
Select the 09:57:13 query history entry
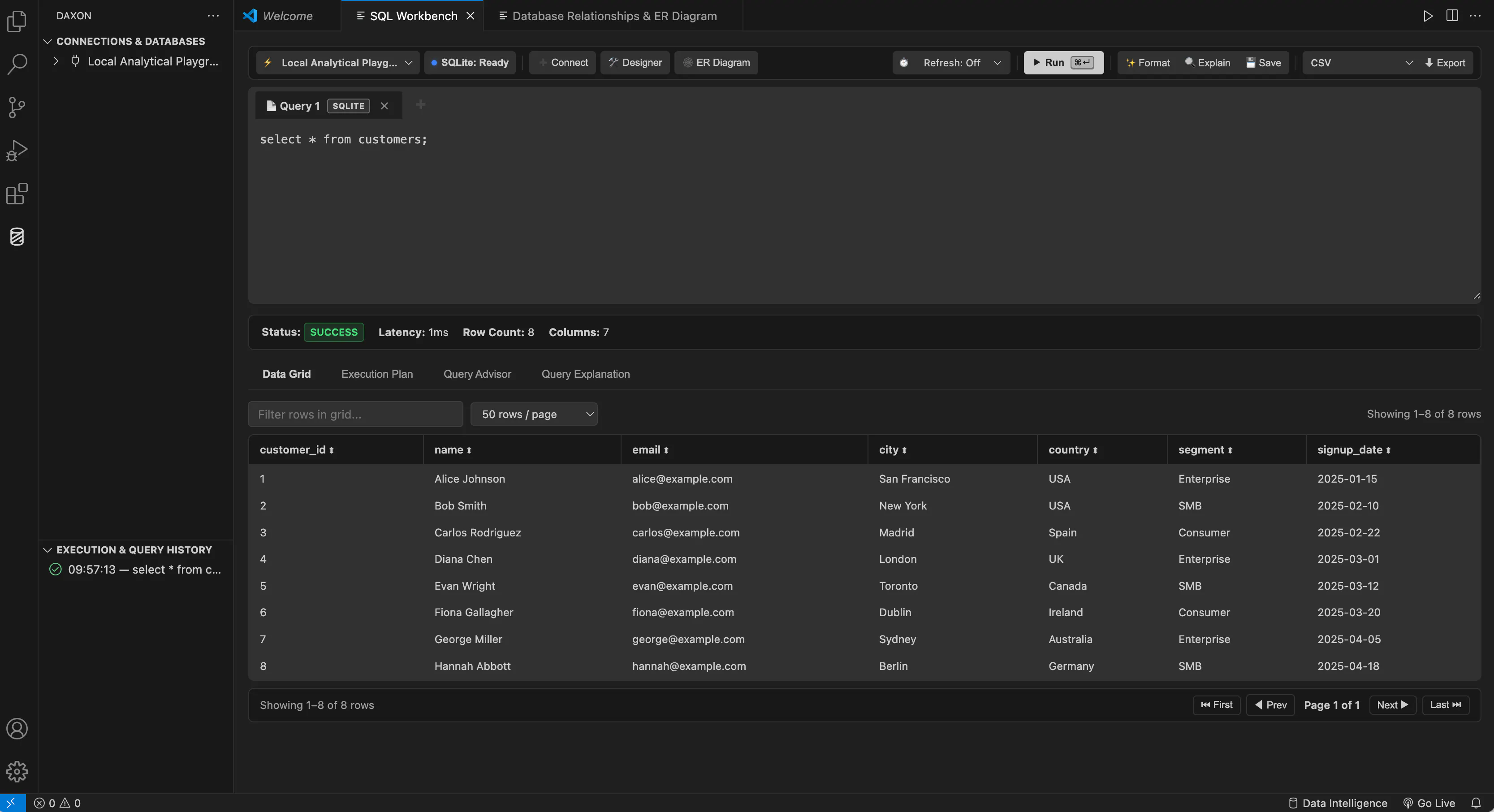136,570
